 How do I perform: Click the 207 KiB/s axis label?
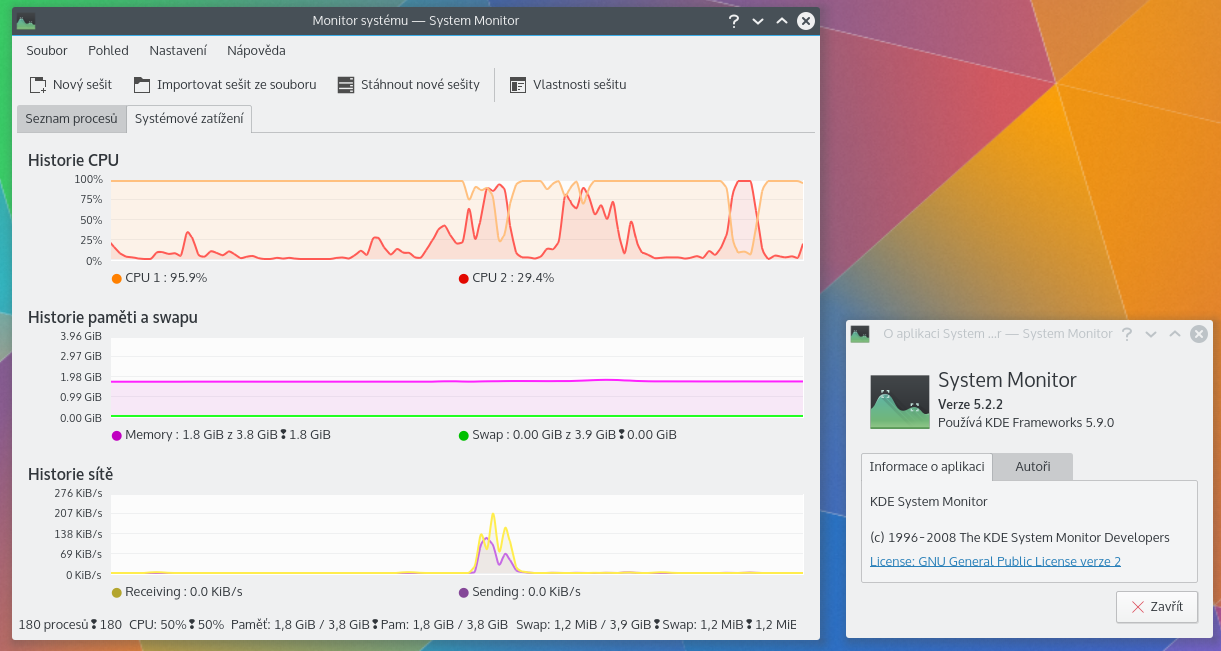(79, 514)
